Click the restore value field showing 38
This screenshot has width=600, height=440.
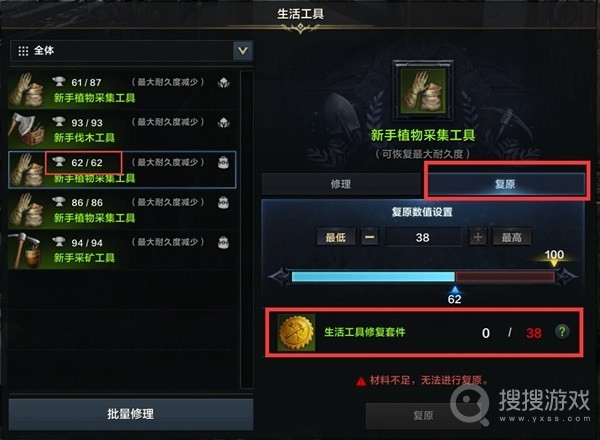pos(423,237)
